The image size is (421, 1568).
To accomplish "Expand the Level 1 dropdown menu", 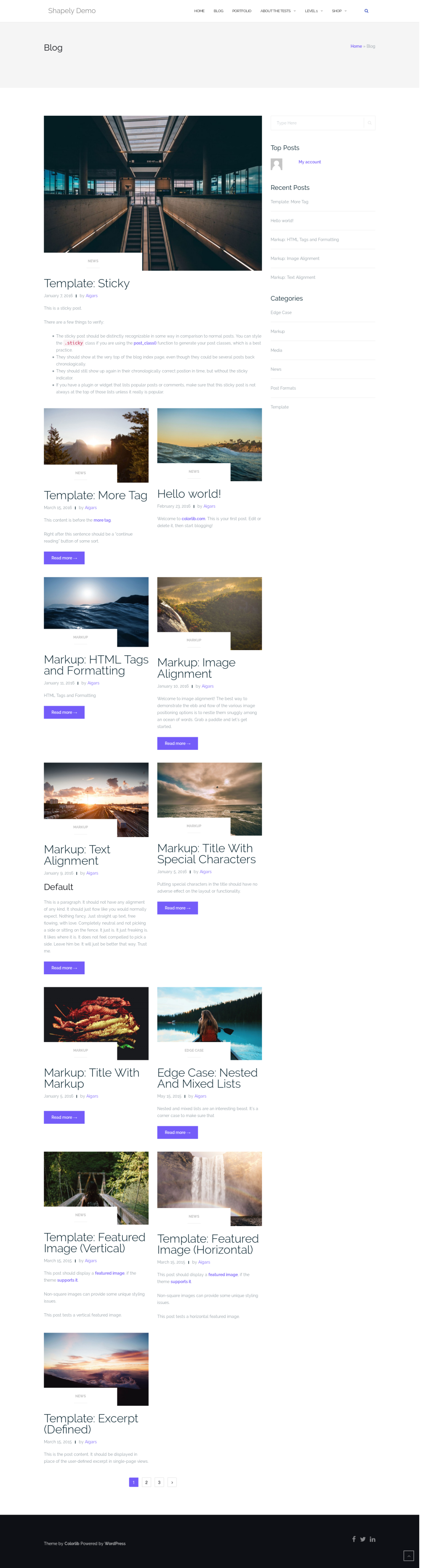I will click(x=314, y=11).
